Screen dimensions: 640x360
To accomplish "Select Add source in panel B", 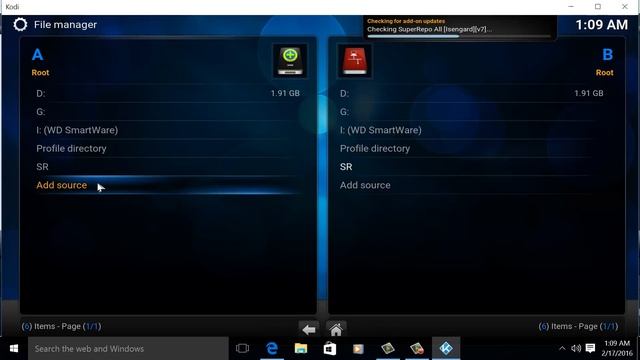I will coord(471,185).
